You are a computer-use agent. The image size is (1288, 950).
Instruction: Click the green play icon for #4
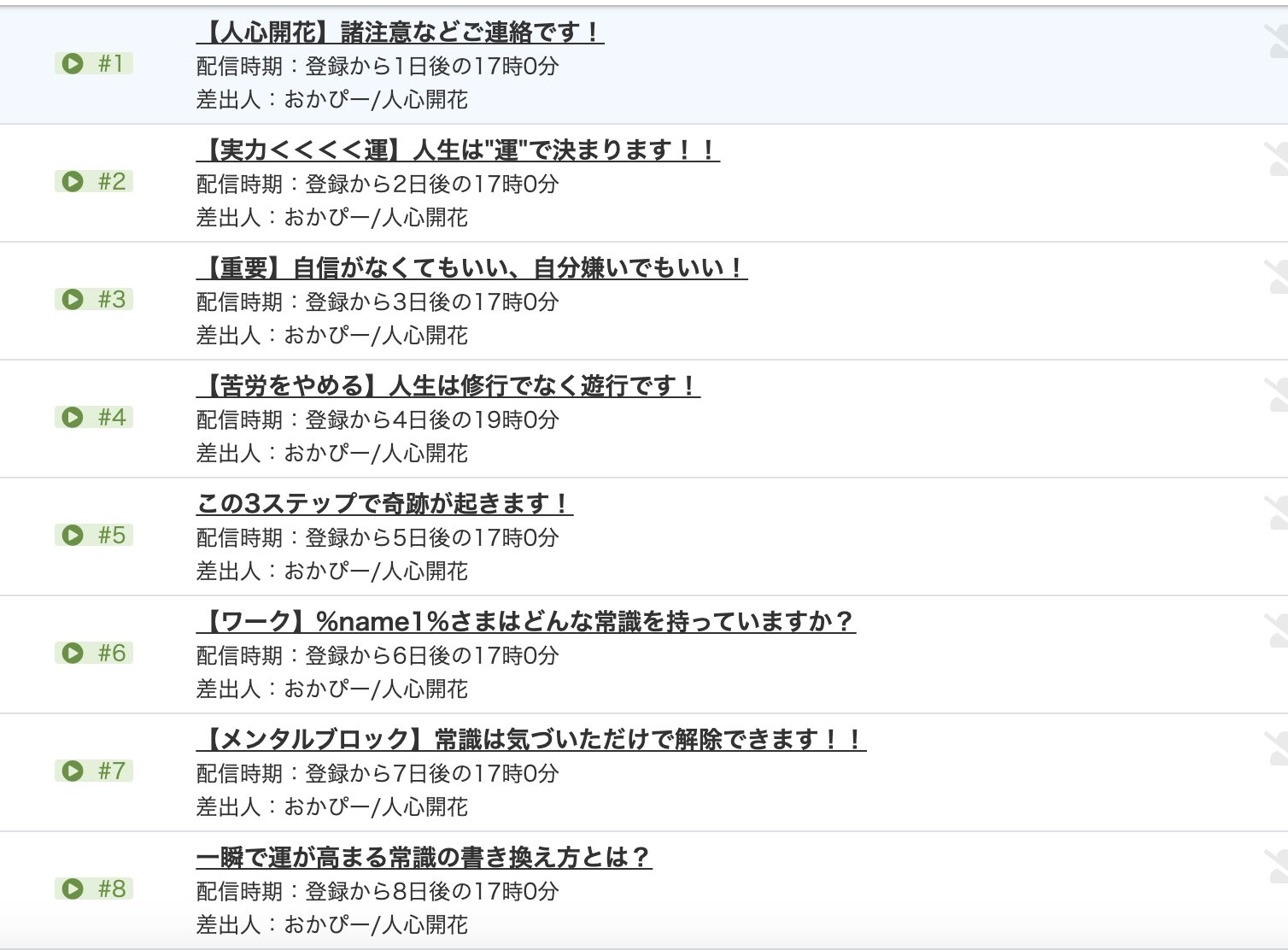(73, 418)
